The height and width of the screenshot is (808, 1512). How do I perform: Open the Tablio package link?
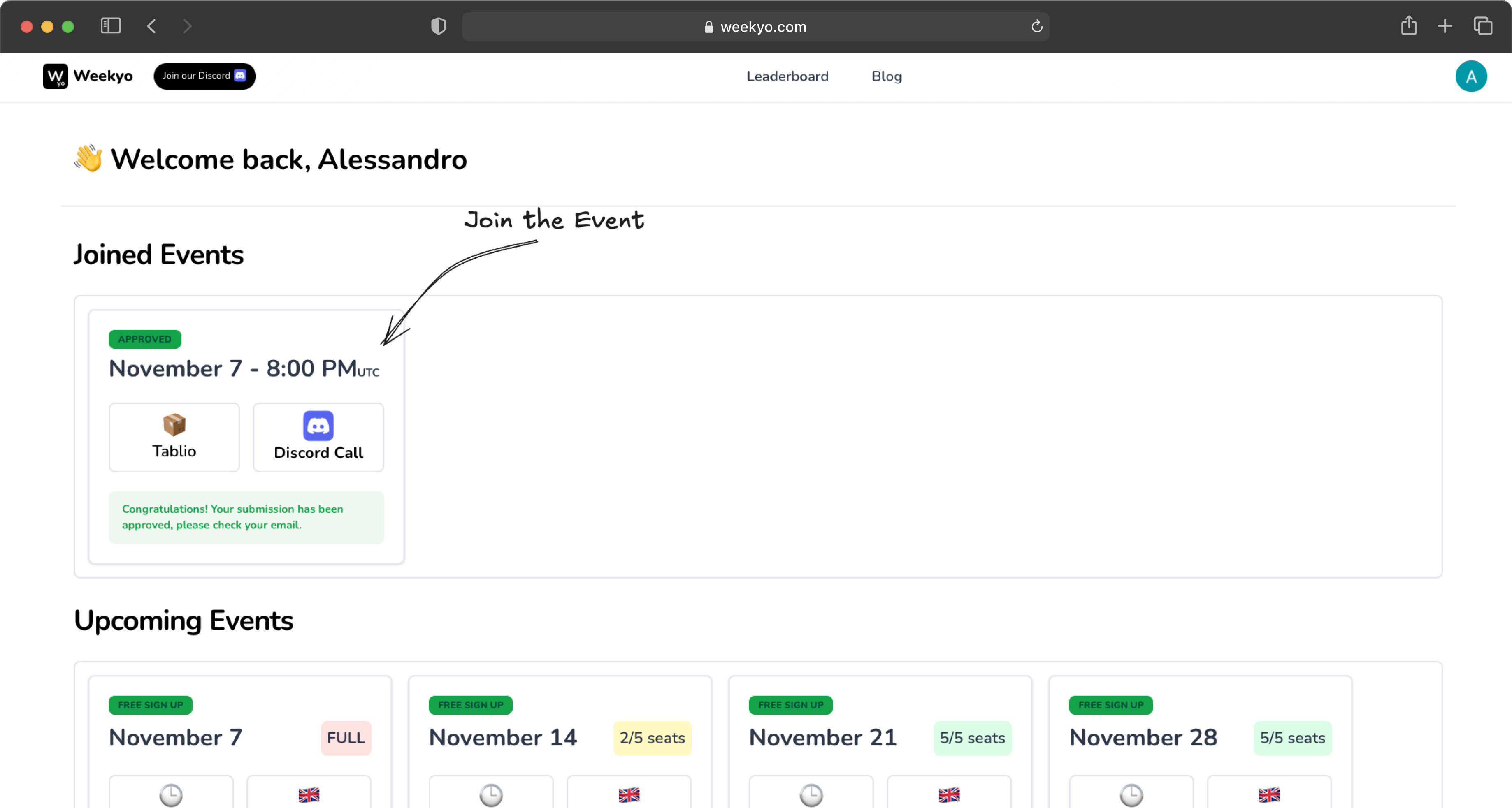pos(174,437)
